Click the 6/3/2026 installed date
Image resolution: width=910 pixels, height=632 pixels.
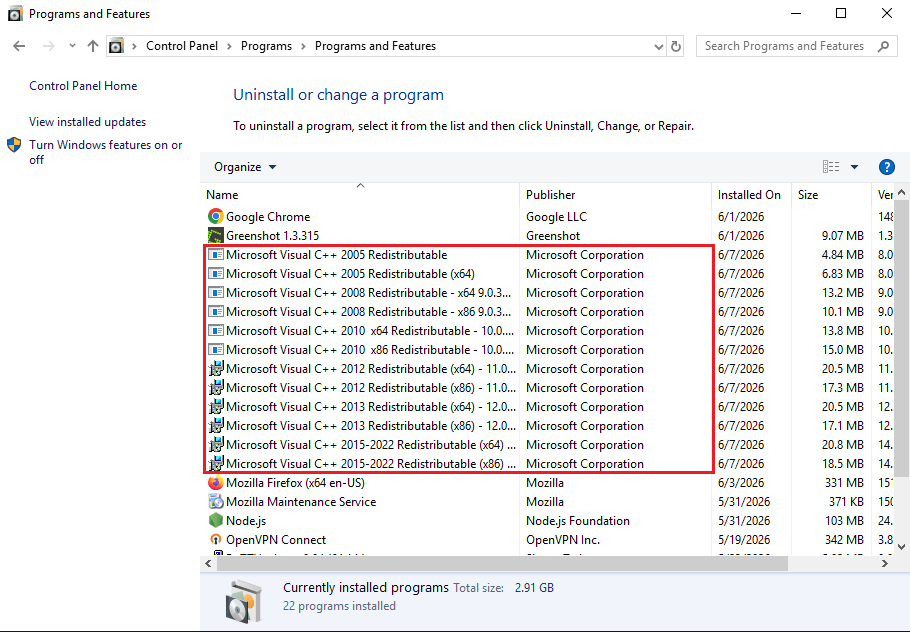click(741, 483)
